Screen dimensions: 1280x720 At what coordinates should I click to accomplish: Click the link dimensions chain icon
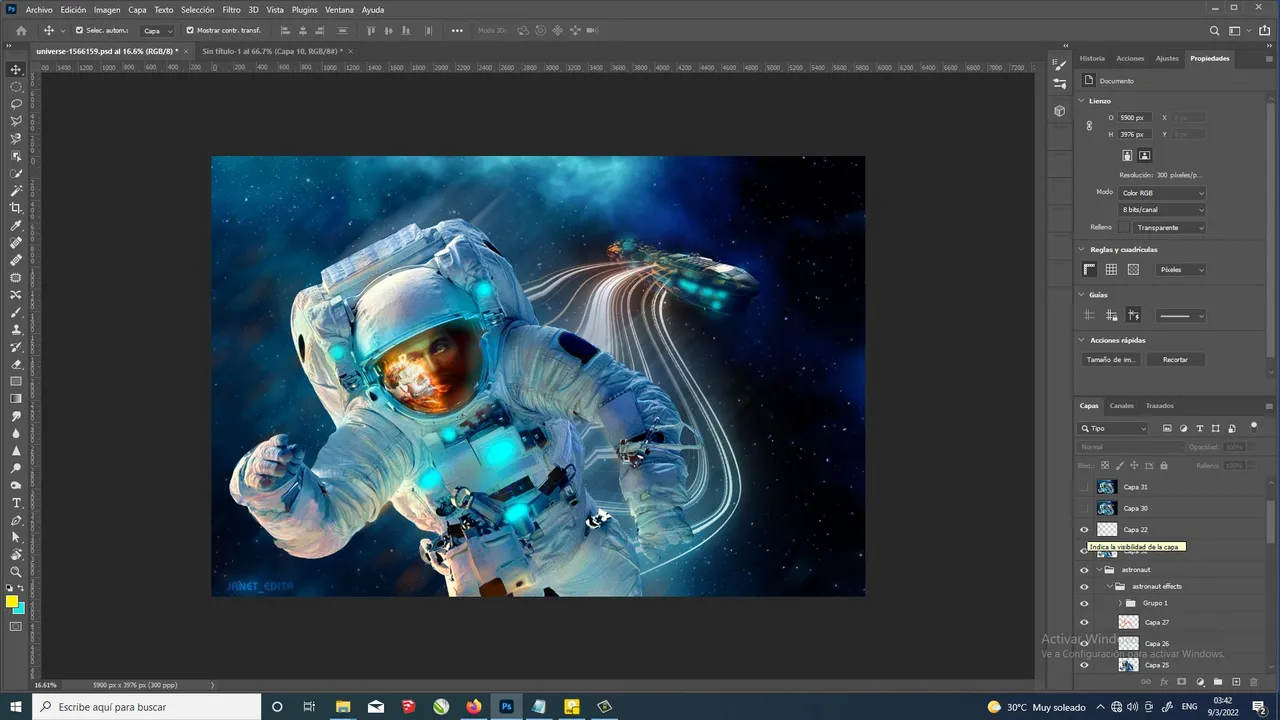tap(1089, 126)
